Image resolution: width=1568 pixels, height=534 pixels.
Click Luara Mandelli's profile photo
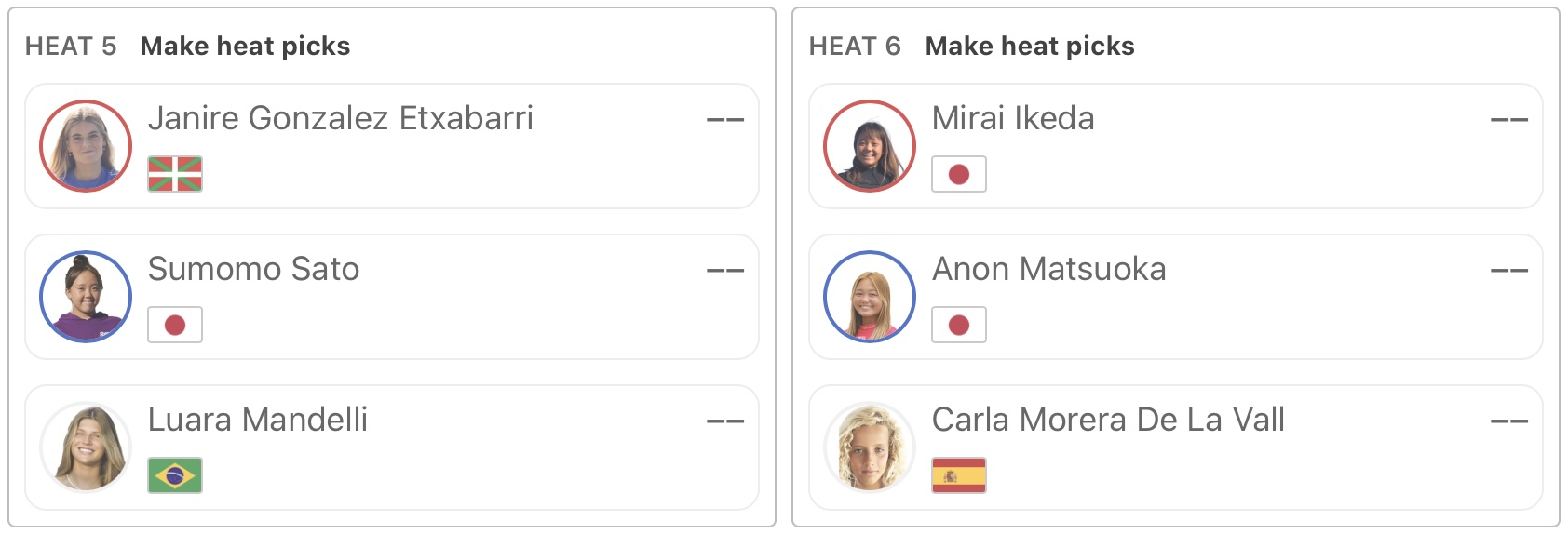pyautogui.click(x=86, y=447)
